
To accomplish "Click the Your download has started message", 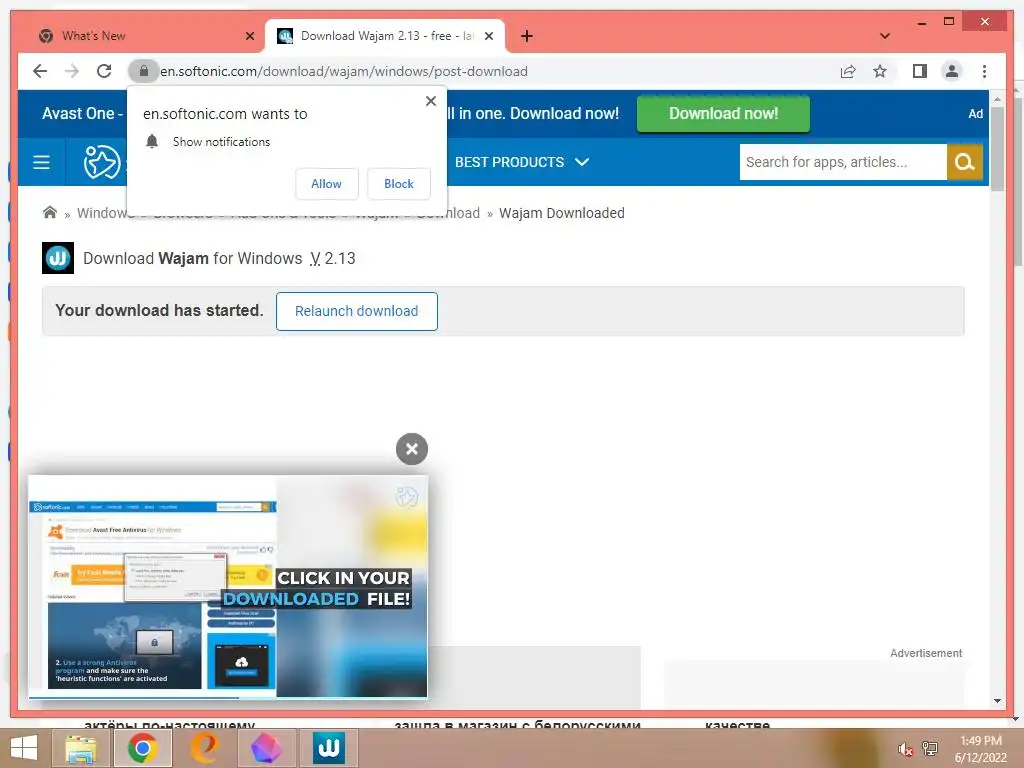I will [159, 310].
